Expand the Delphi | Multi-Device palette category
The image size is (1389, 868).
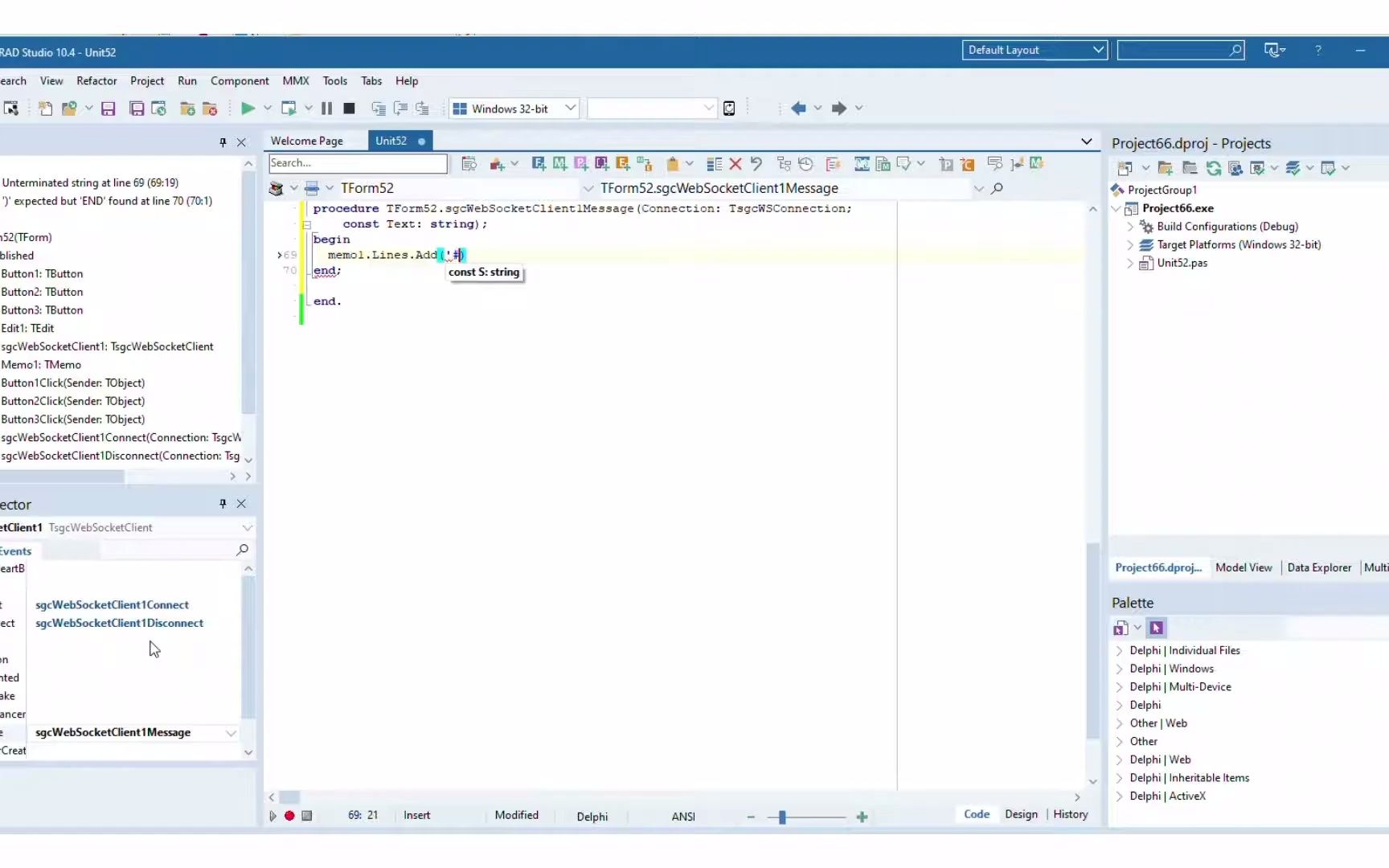click(x=1120, y=687)
